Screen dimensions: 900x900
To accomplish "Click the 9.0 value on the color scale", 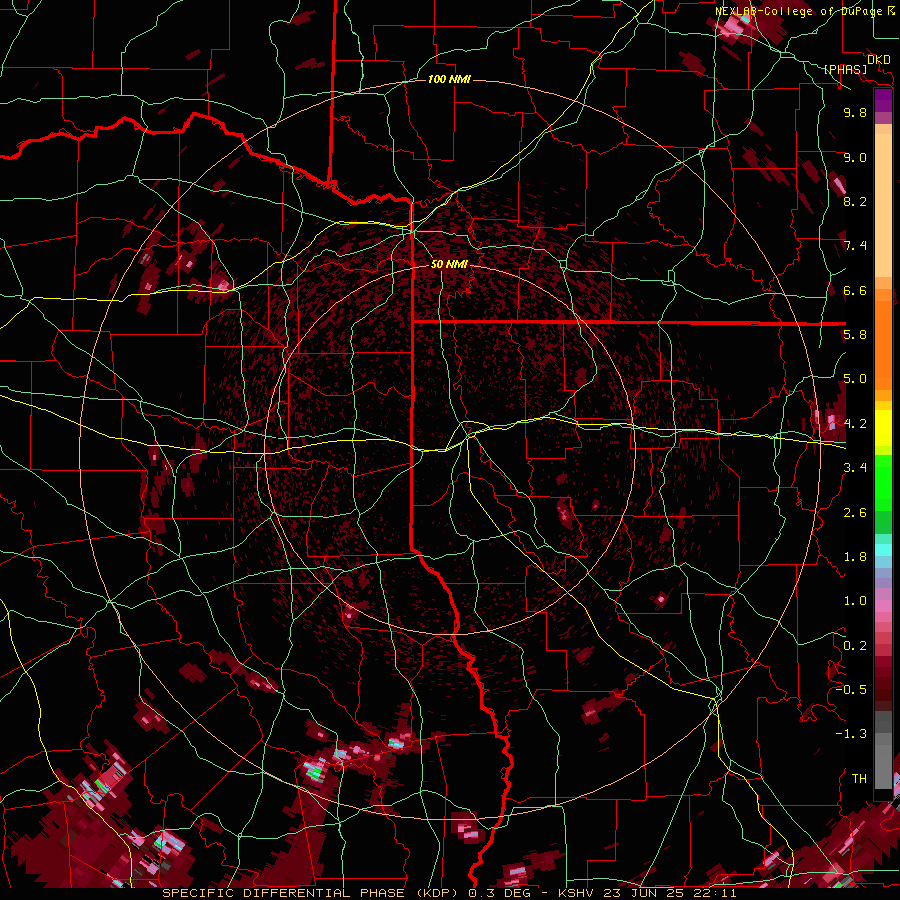I will 855,157.
